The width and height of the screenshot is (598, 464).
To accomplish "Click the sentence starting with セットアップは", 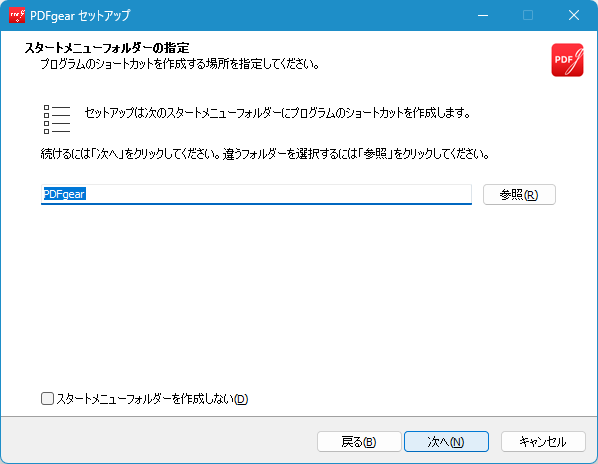I will click(x=277, y=113).
